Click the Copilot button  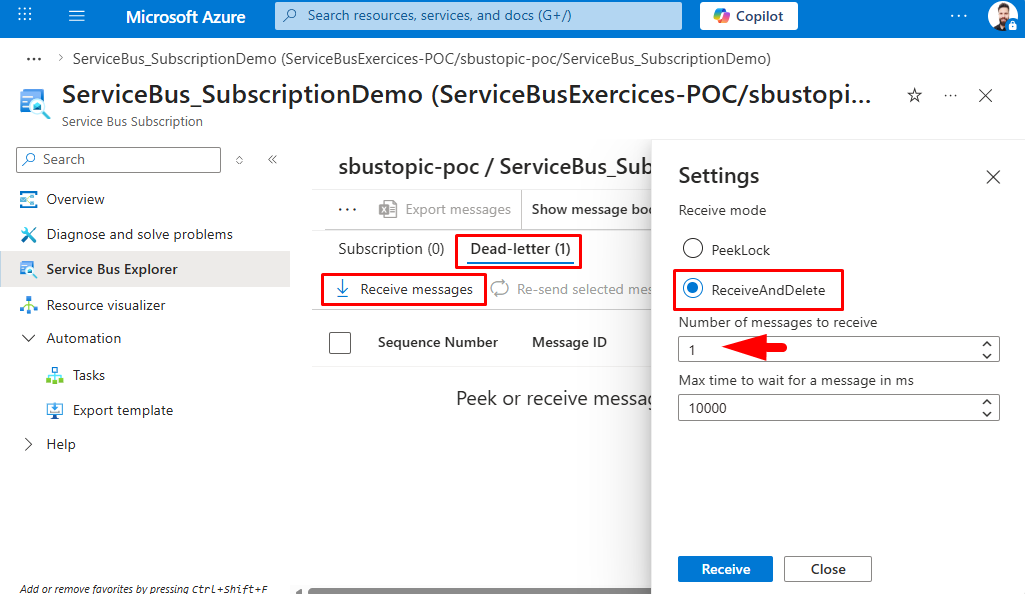748,16
